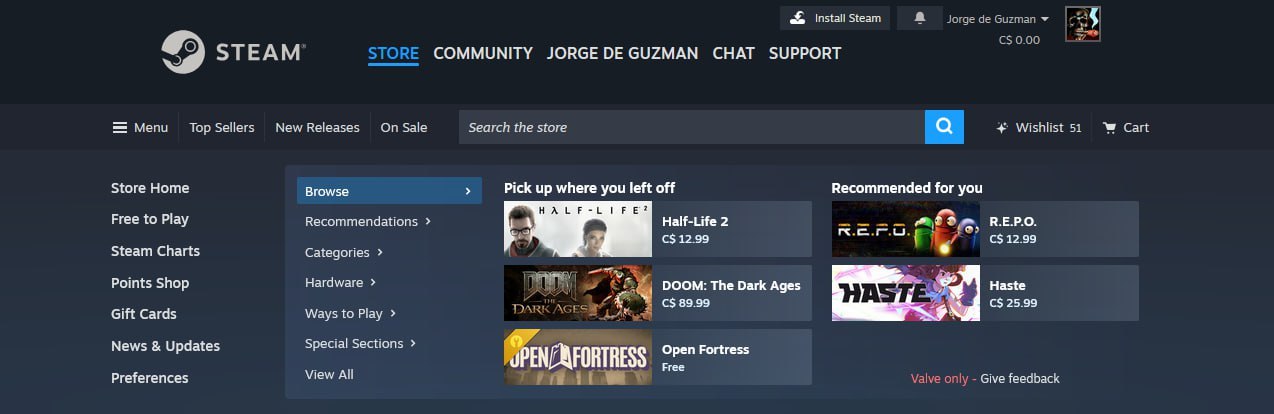Expand Jorge de Guzman account dropdown
The image size is (1274, 414).
[x=997, y=19]
